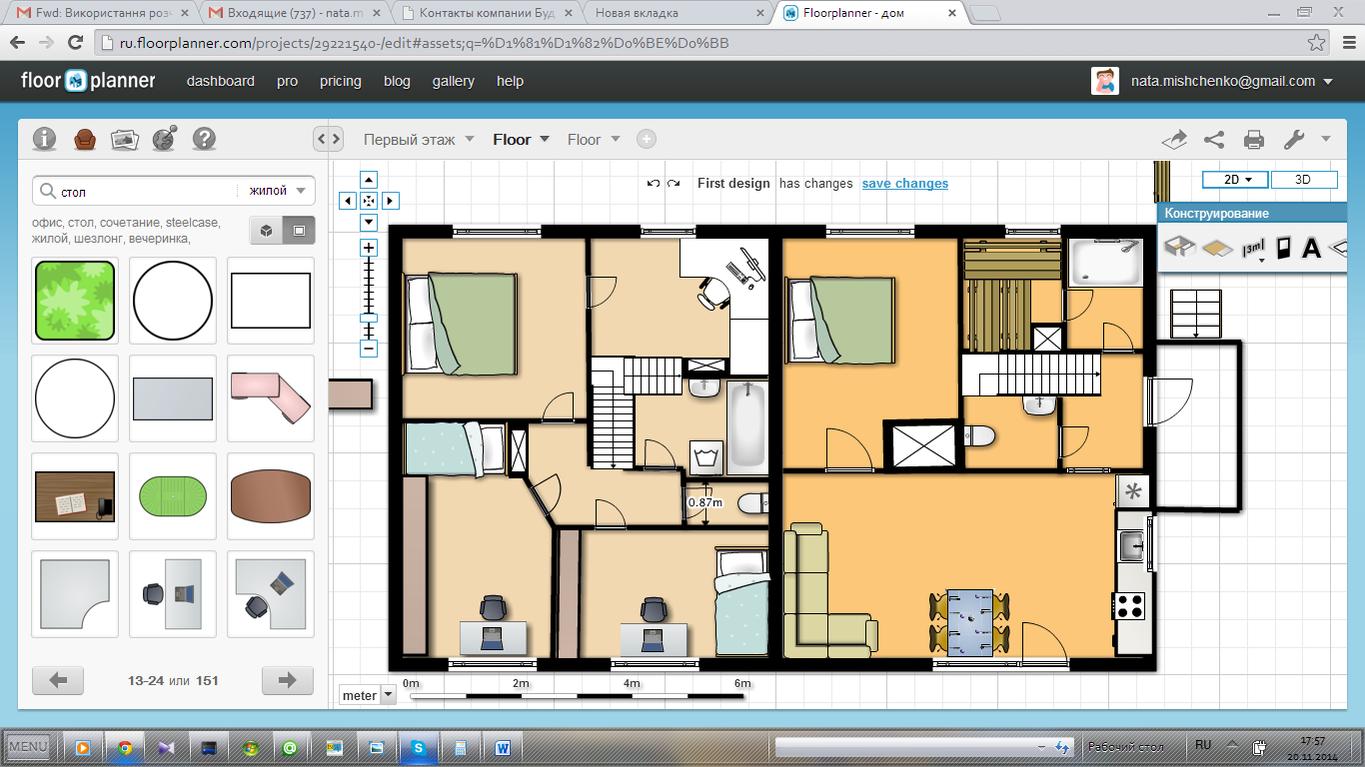The image size is (1365, 767).
Task: Open the media photos icon in sidebar
Action: click(124, 139)
